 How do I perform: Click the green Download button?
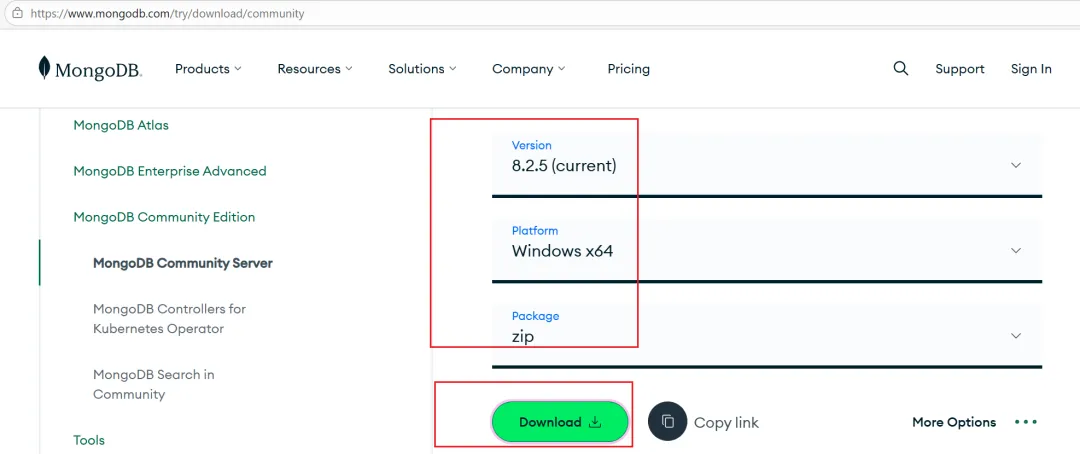tap(560, 422)
